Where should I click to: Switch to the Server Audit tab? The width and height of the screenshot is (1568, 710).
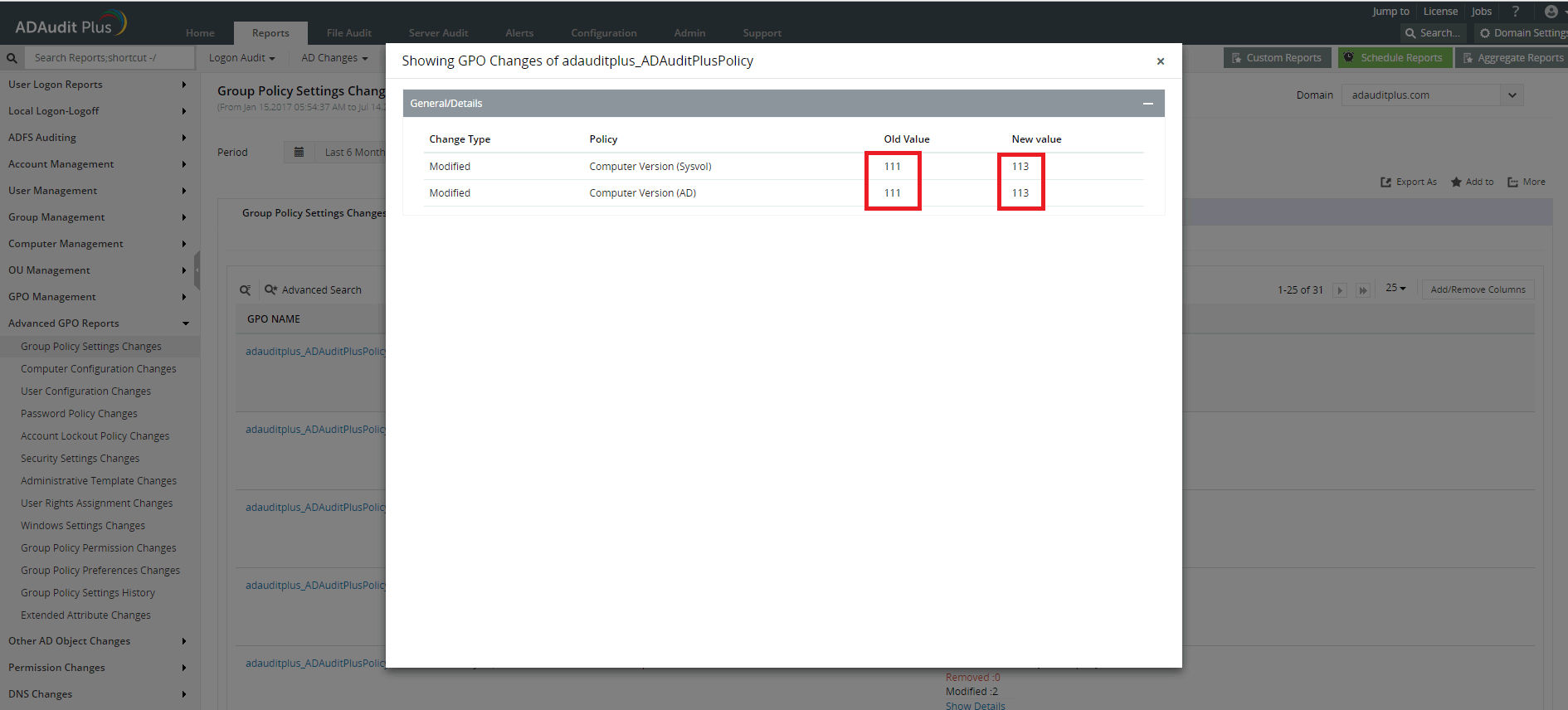pos(438,33)
